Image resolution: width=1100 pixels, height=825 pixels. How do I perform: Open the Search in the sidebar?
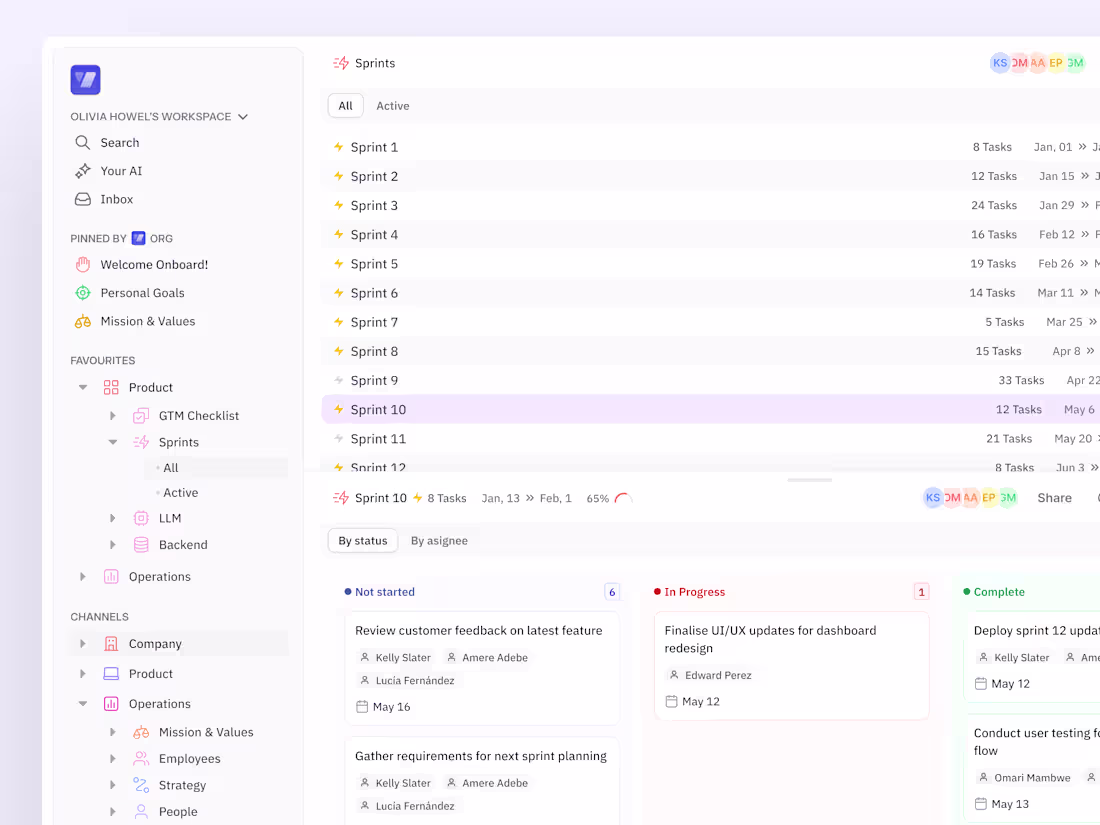click(x=82, y=142)
